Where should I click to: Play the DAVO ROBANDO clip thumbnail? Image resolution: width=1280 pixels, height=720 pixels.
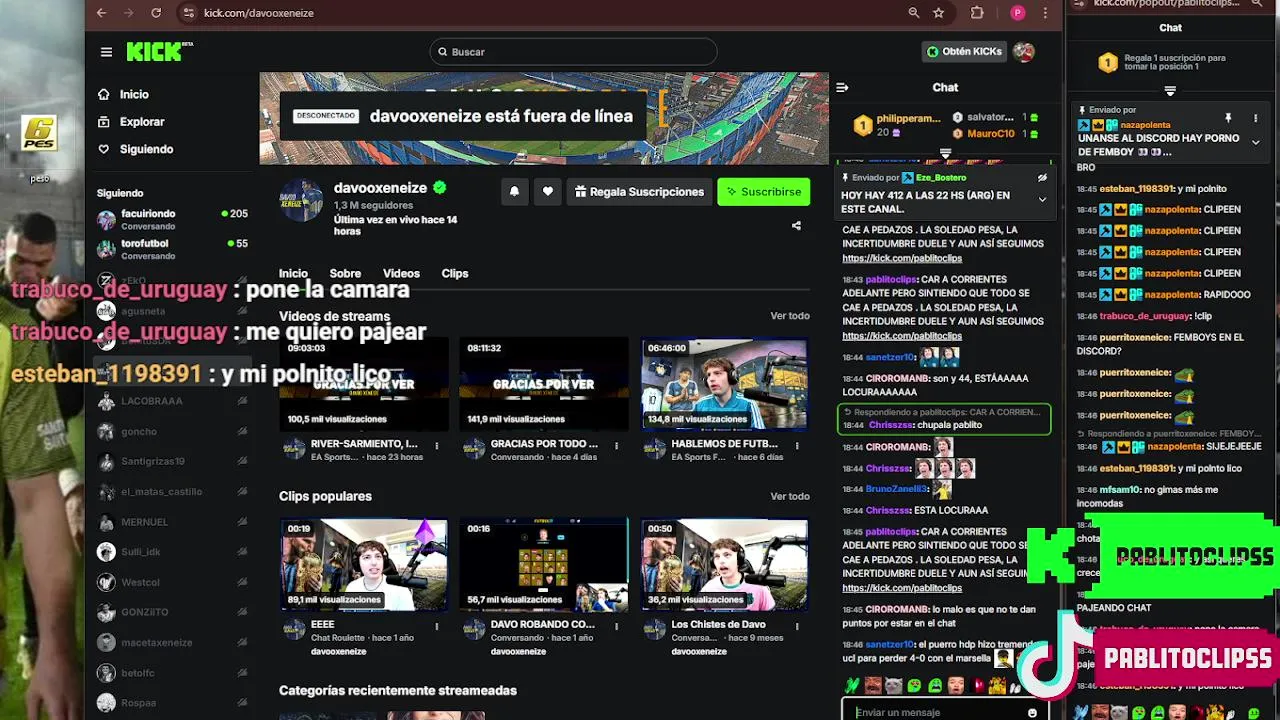[544, 565]
